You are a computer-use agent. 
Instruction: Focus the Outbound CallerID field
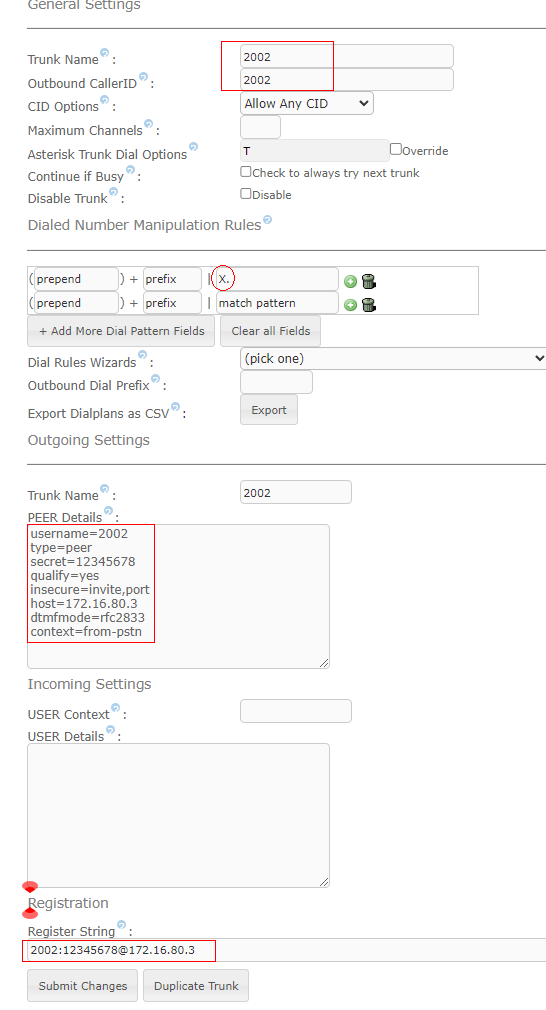[346, 80]
